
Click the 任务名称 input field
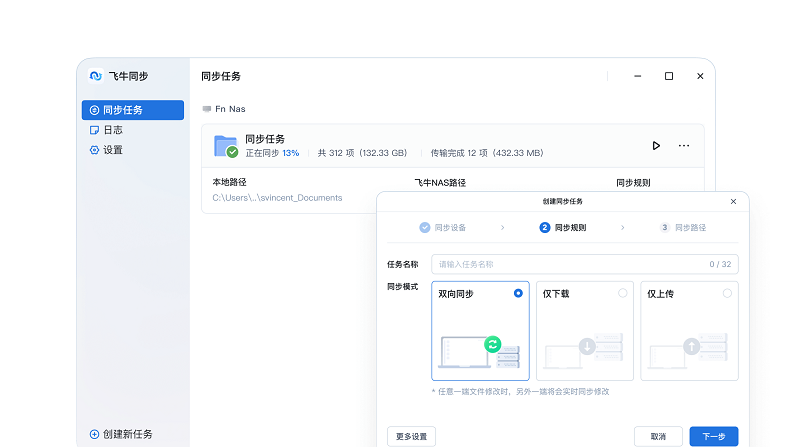pyautogui.click(x=570, y=265)
